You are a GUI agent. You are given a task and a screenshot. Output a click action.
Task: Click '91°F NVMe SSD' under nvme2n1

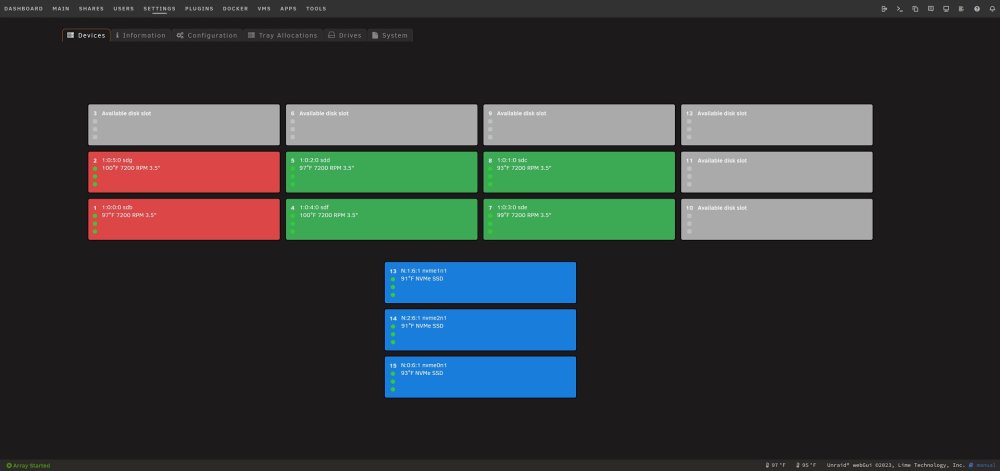point(422,326)
